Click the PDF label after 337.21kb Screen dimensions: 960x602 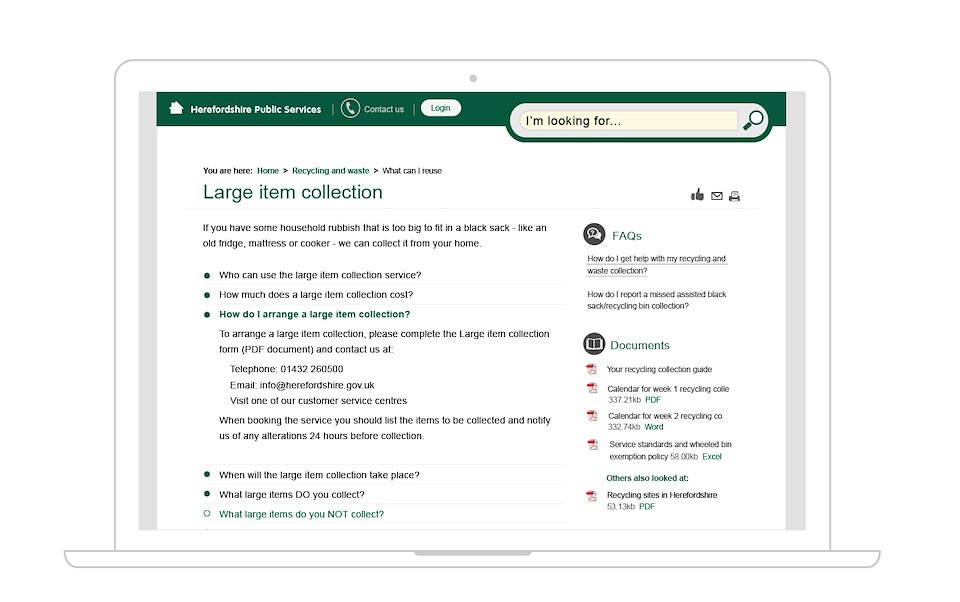click(653, 400)
